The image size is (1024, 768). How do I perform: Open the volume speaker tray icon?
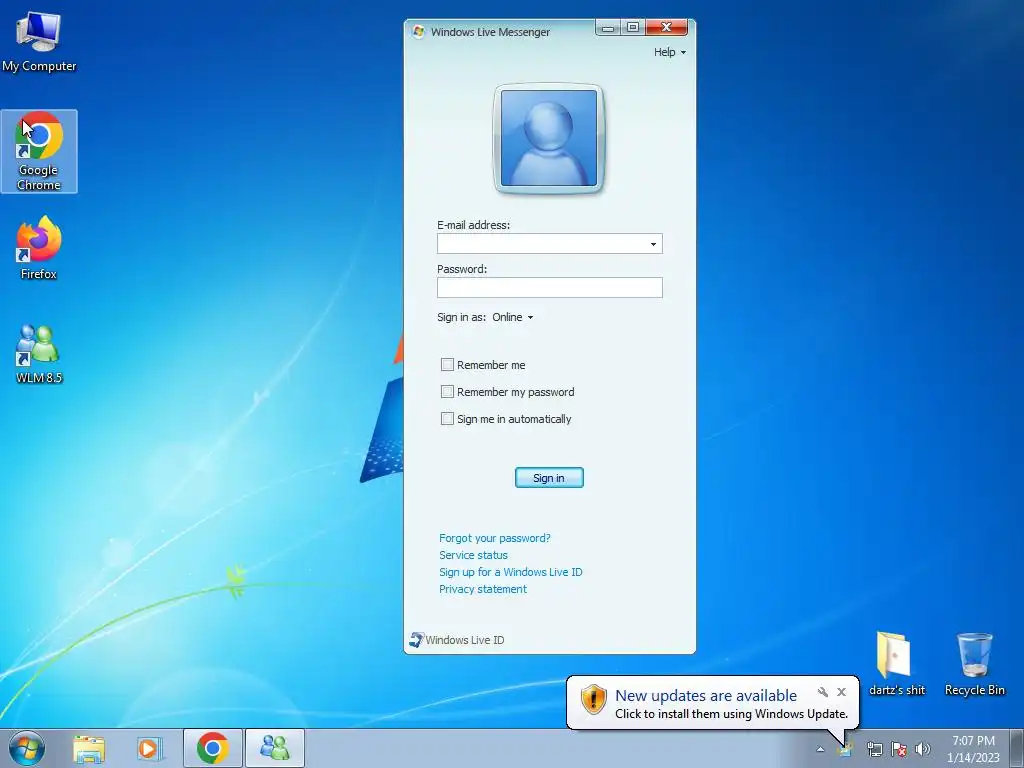coord(923,749)
